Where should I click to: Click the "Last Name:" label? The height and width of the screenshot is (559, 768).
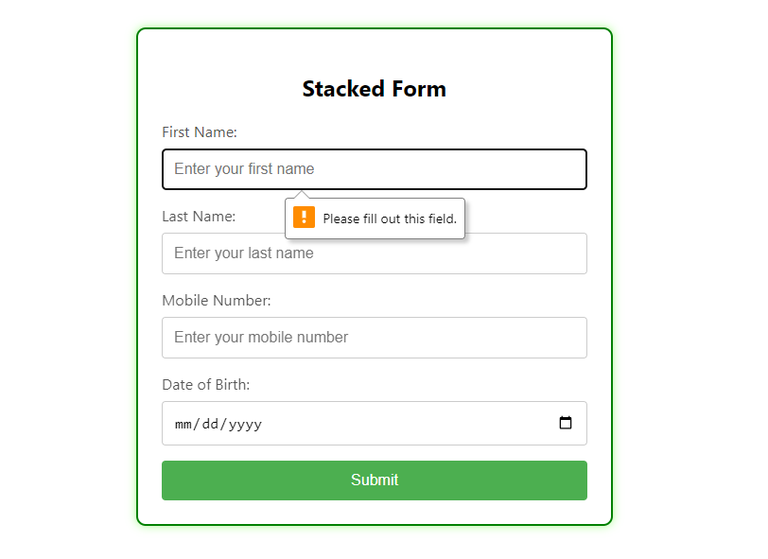click(199, 216)
